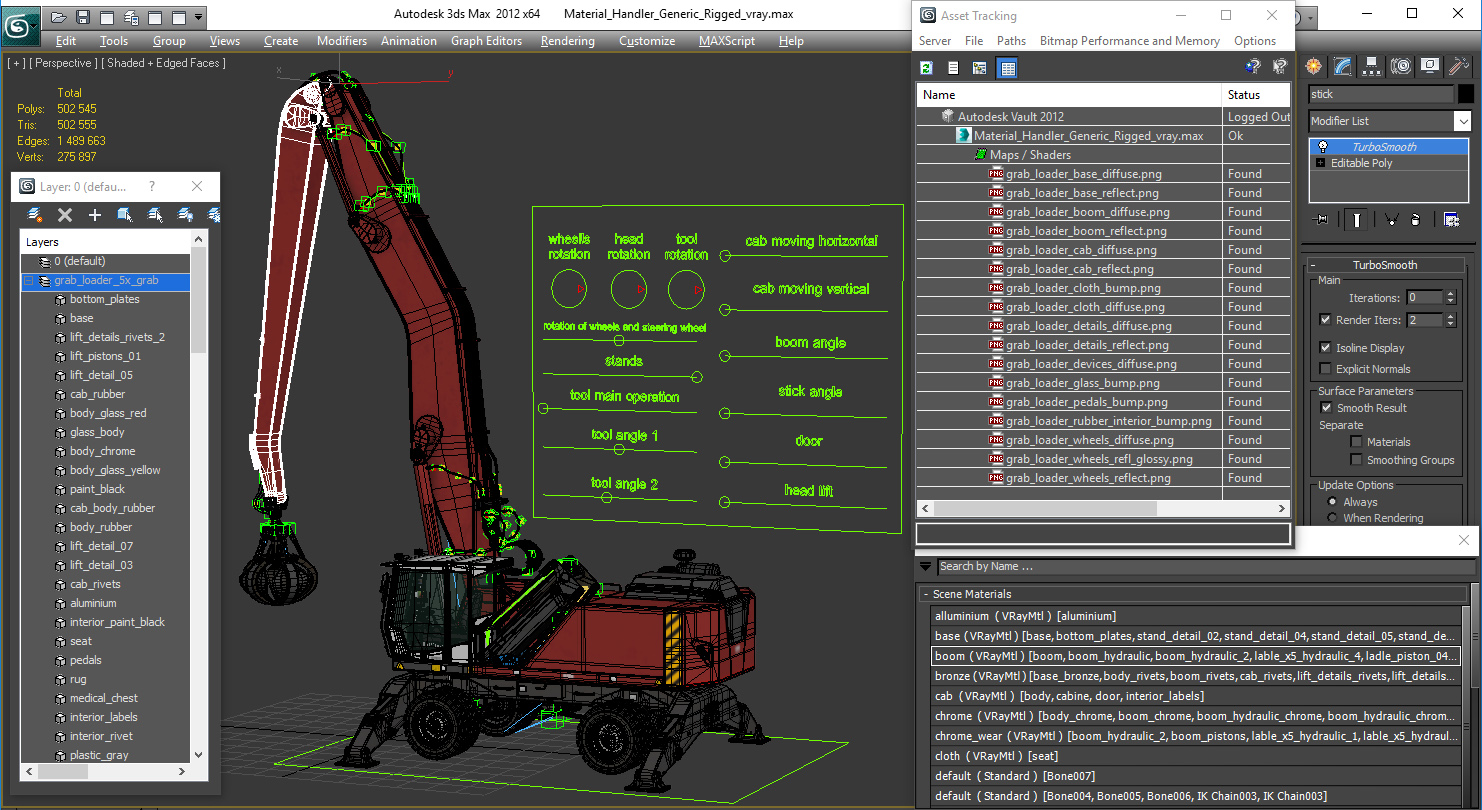1482x810 pixels.
Task: Click the object color swatch next to name
Action: pos(1465,94)
